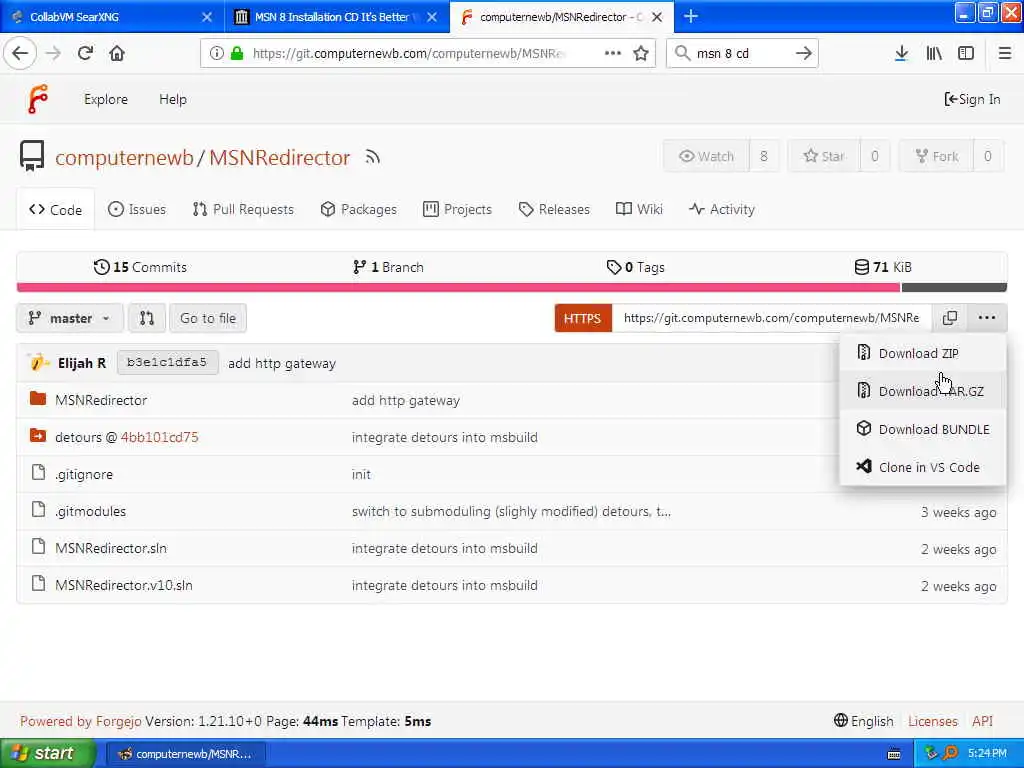Open the Packages tab

click(x=359, y=209)
